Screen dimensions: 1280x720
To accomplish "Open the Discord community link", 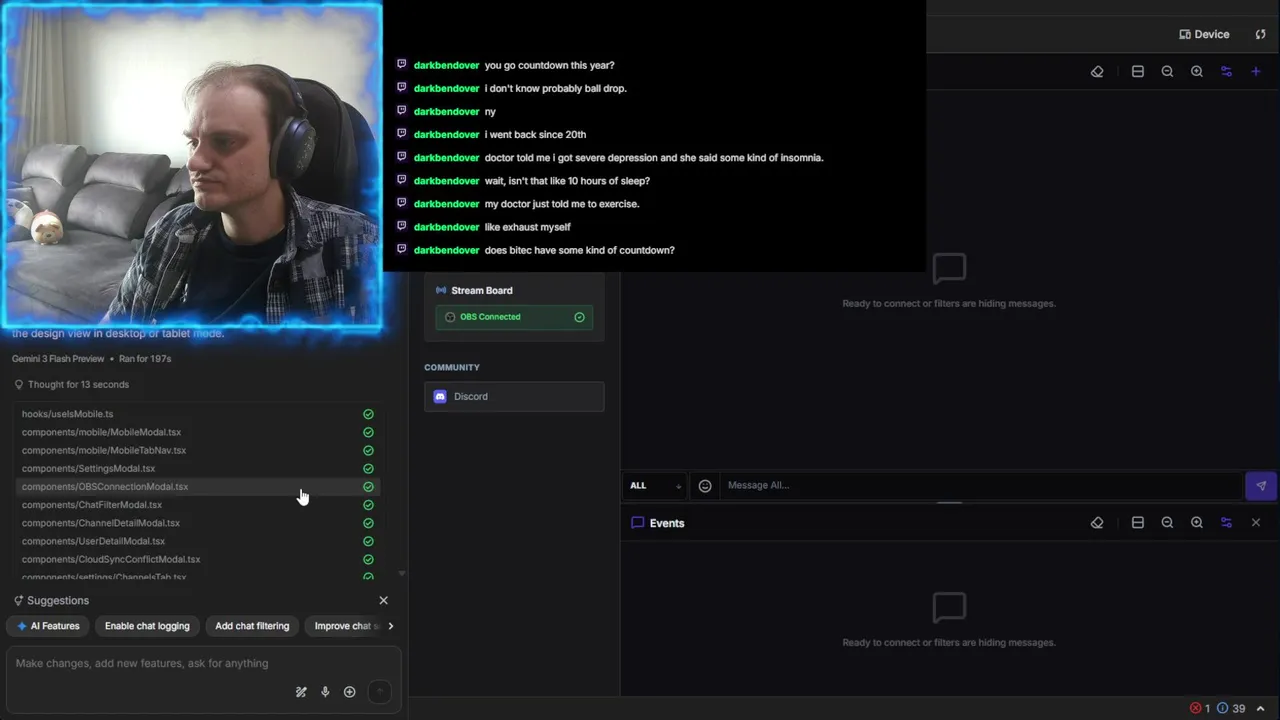I will point(514,397).
